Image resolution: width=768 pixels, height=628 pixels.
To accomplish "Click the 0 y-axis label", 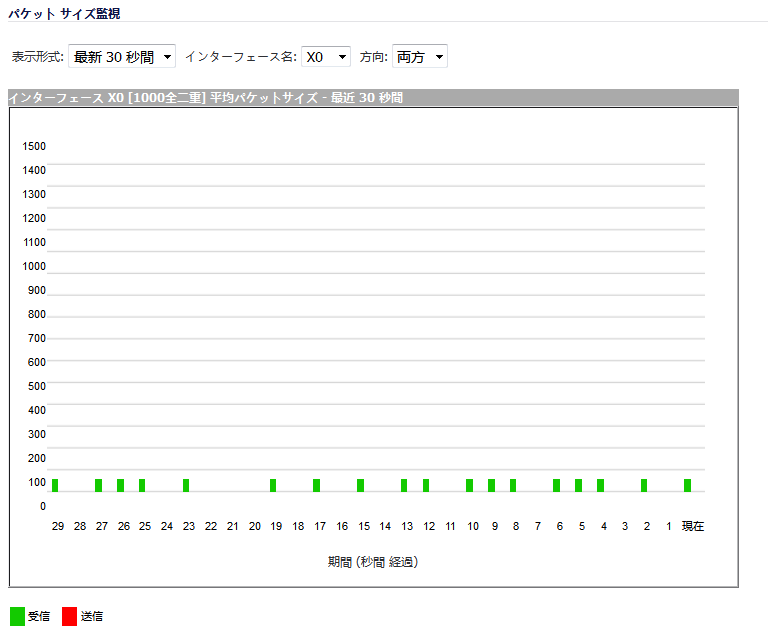I will pyautogui.click(x=43, y=507).
